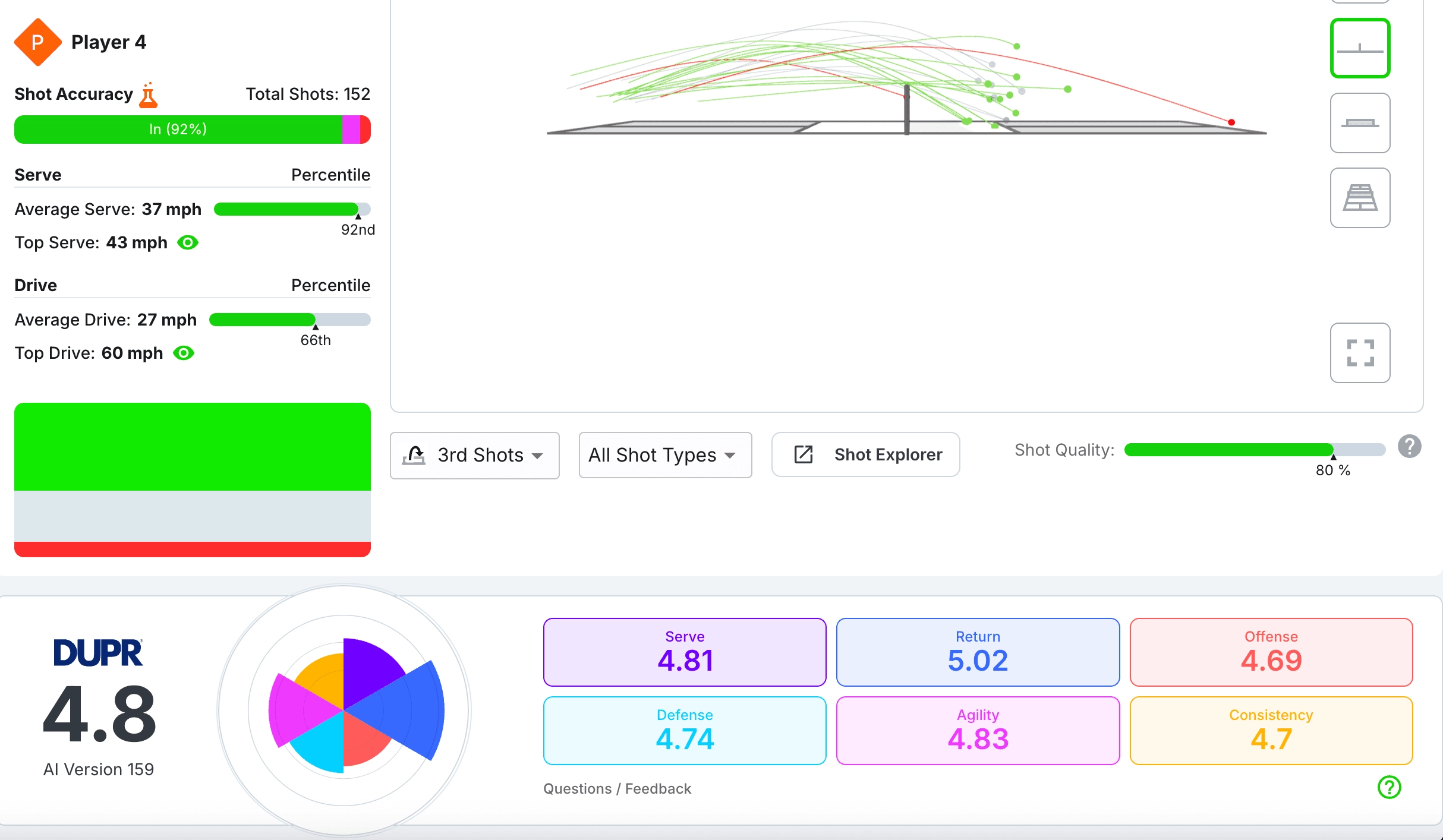This screenshot has width=1443, height=840.
Task: Expand the All Shot Types dropdown
Action: (664, 455)
